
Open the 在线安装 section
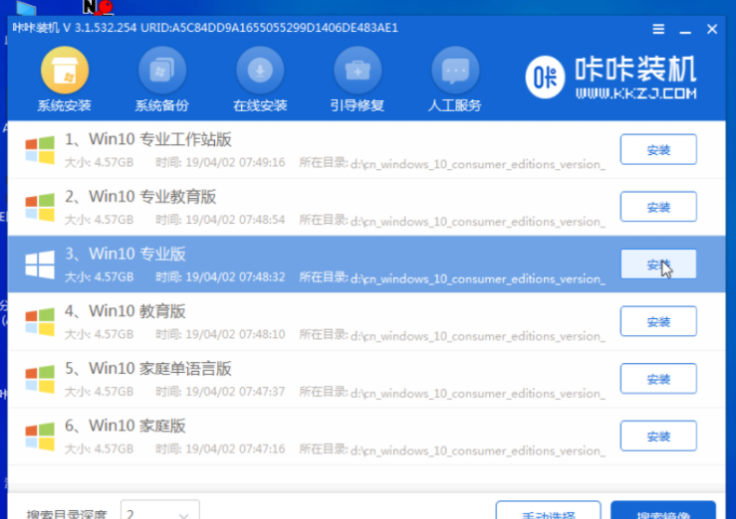point(260,79)
